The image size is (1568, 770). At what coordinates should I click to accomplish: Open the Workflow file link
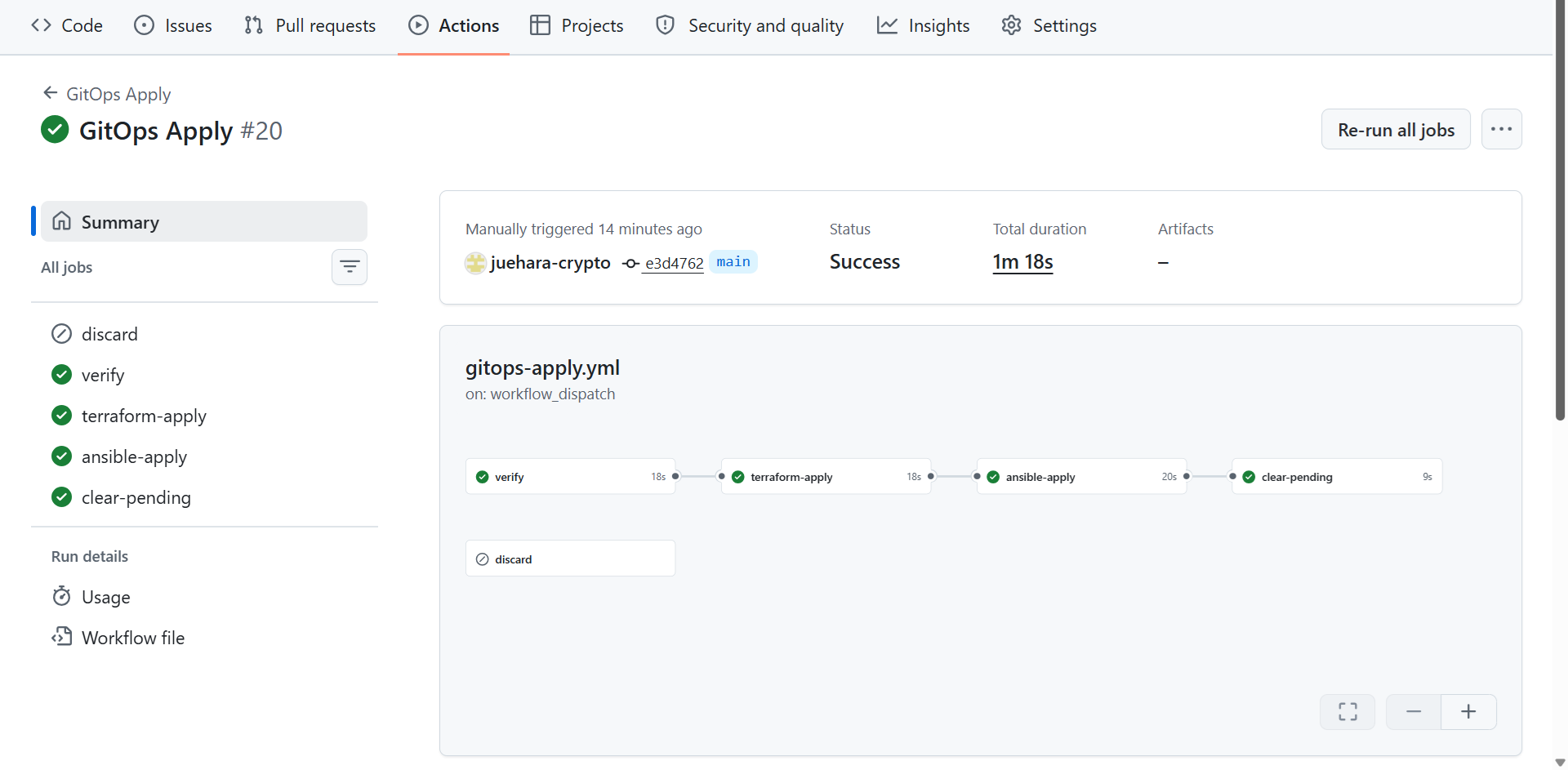click(204, 638)
